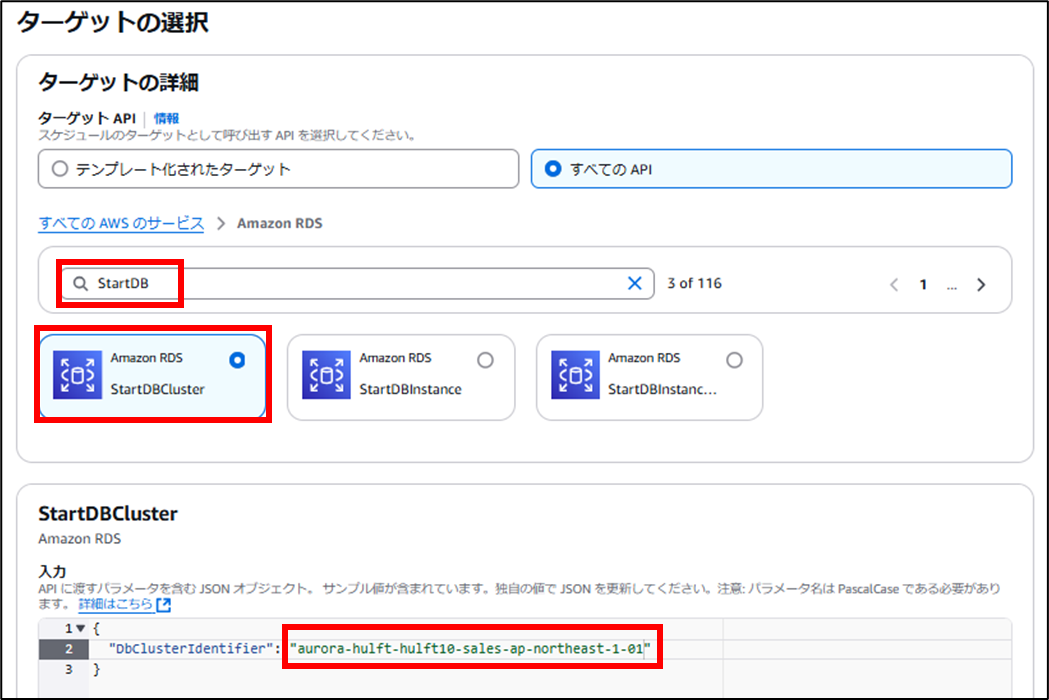Click line number 2 in the JSON editor

(x=68, y=648)
